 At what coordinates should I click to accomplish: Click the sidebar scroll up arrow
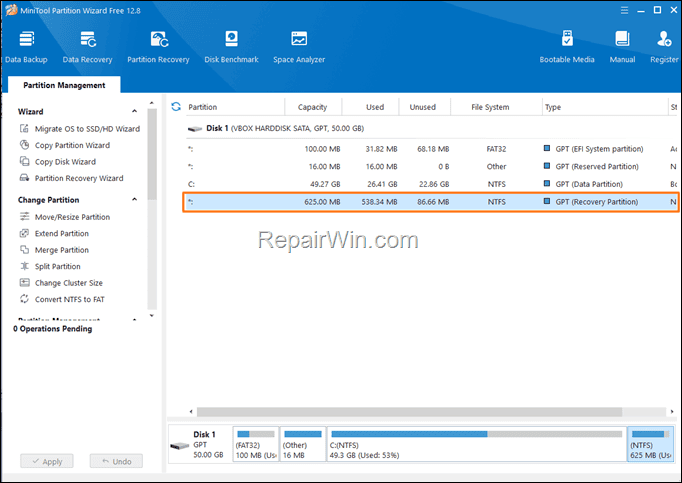coord(152,103)
